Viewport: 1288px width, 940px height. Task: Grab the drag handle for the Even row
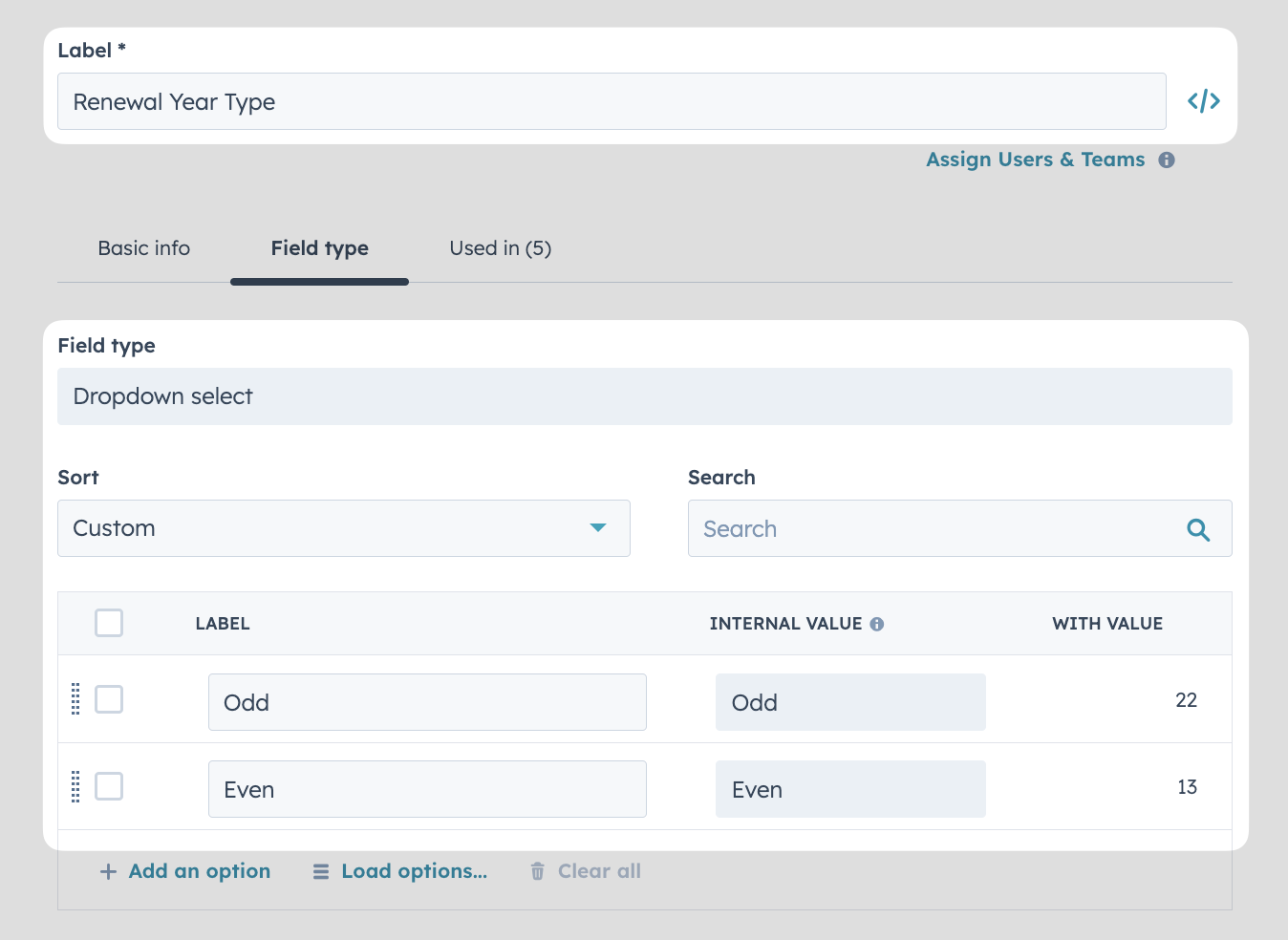[x=75, y=786]
